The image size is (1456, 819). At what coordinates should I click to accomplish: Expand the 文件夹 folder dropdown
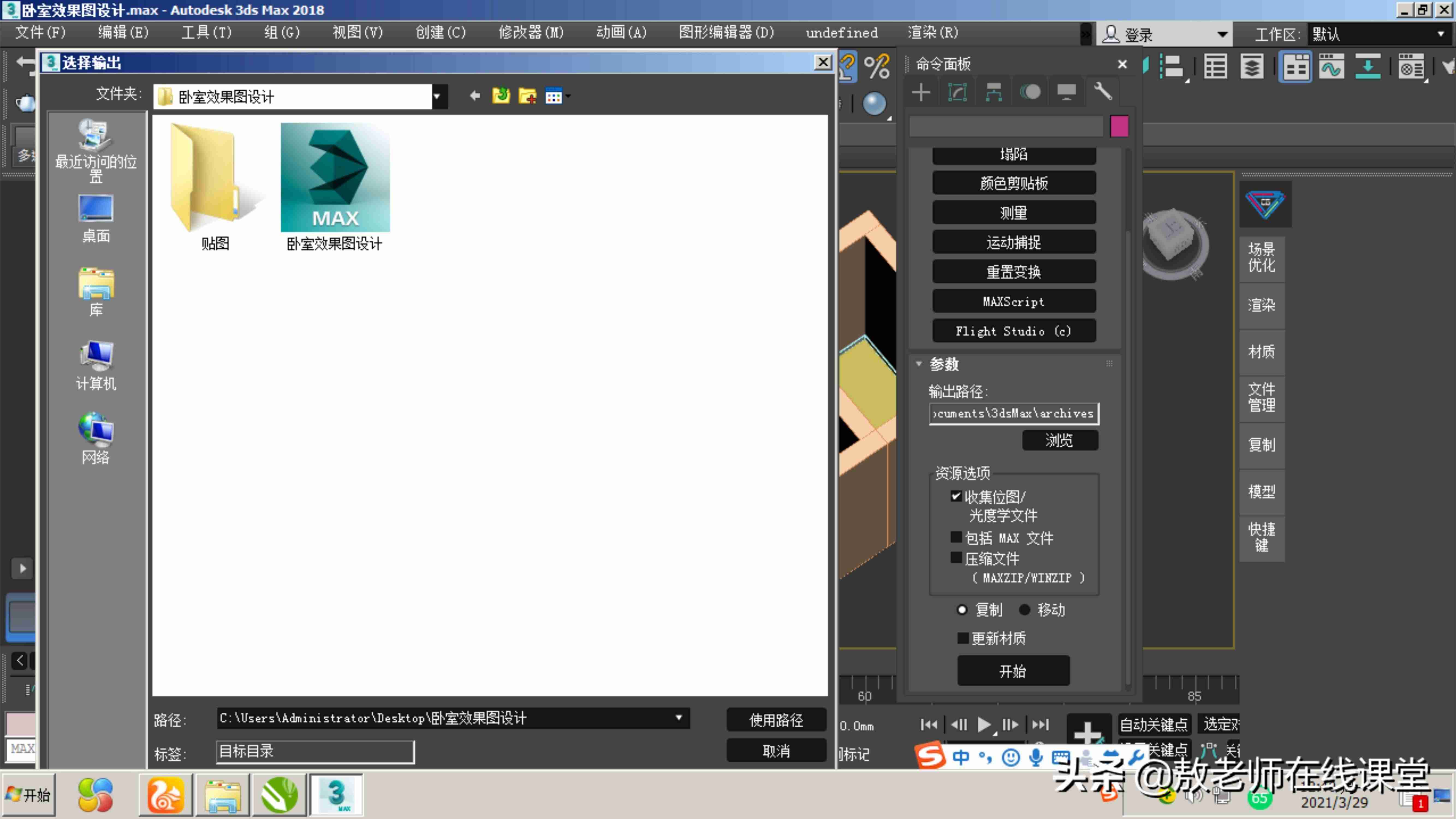(x=438, y=97)
